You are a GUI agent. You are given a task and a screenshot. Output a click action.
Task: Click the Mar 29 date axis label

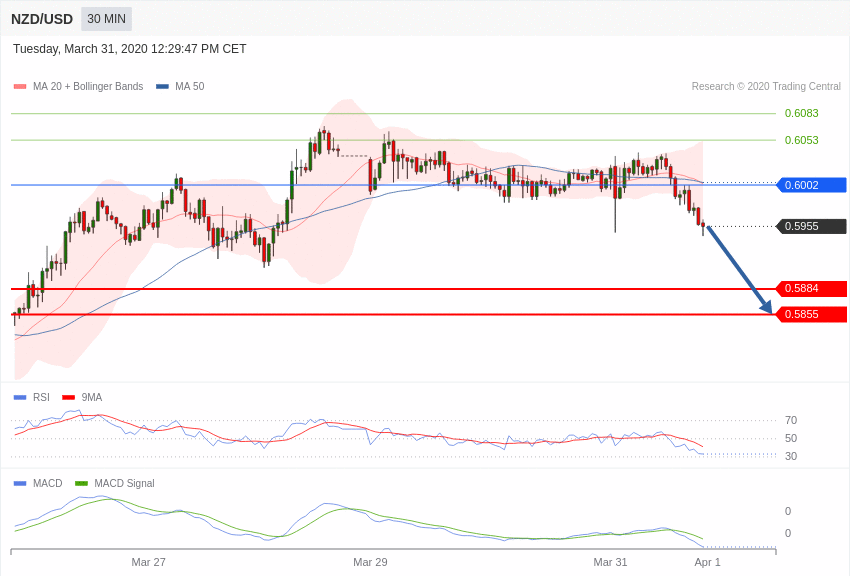[370, 562]
